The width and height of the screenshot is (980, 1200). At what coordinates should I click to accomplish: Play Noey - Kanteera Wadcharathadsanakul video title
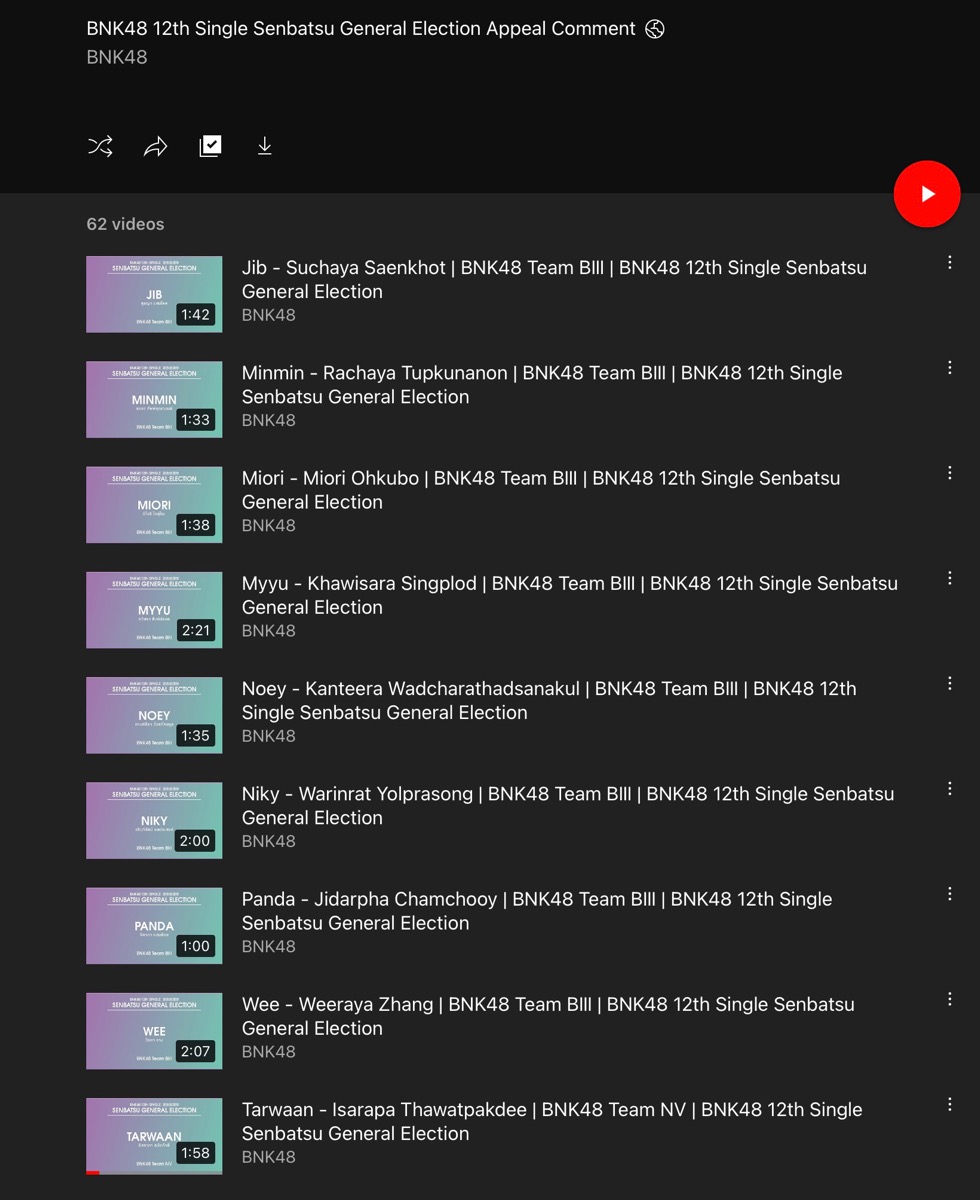click(549, 700)
